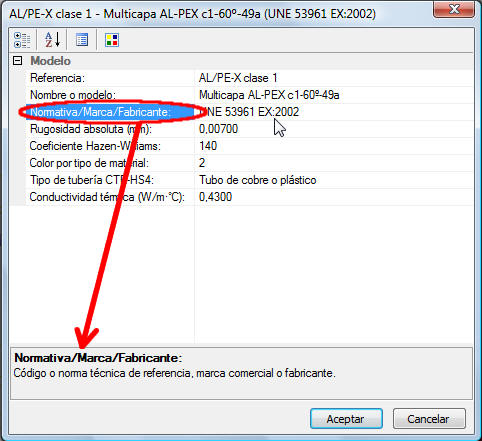Click the colored squares toolbar icon
The height and width of the screenshot is (441, 482).
[x=112, y=40]
